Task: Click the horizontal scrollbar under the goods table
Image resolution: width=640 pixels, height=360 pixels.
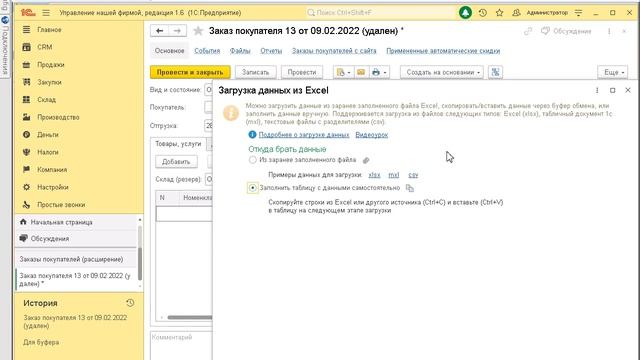Action: click(x=189, y=317)
